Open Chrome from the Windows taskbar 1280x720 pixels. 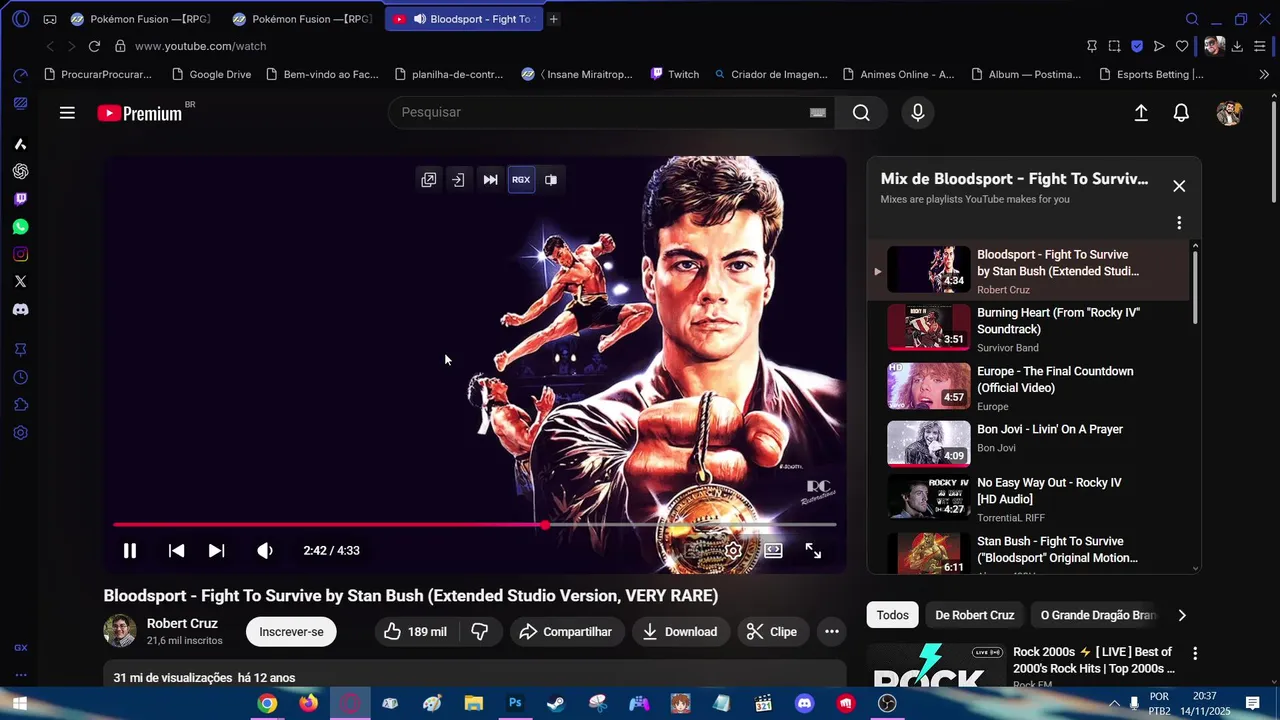267,704
